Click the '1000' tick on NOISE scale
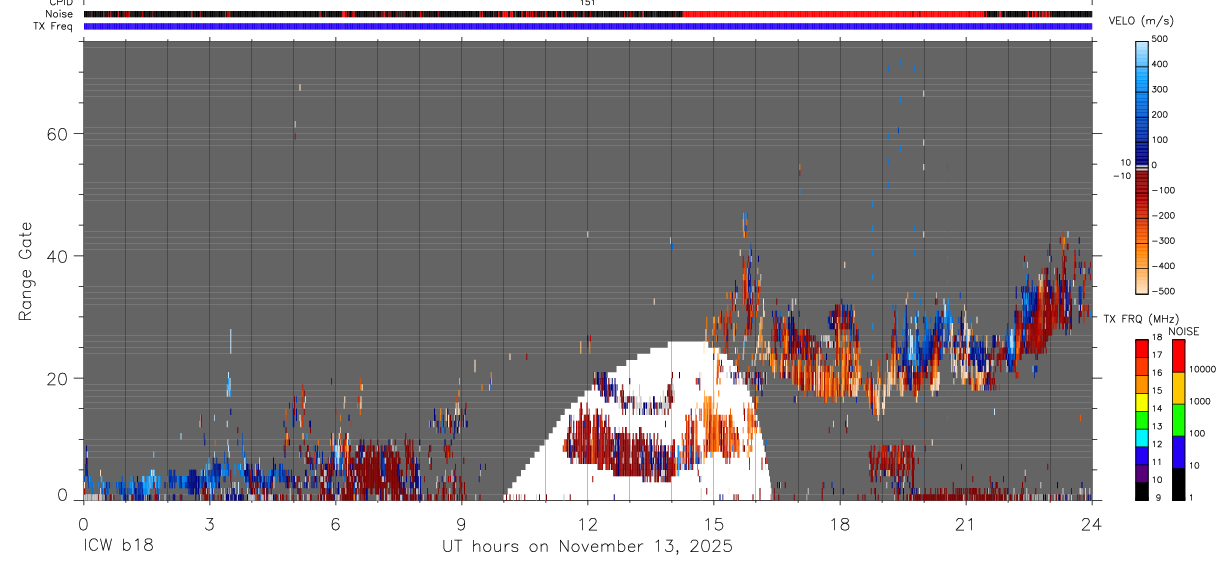1228x567 pixels. point(1200,402)
